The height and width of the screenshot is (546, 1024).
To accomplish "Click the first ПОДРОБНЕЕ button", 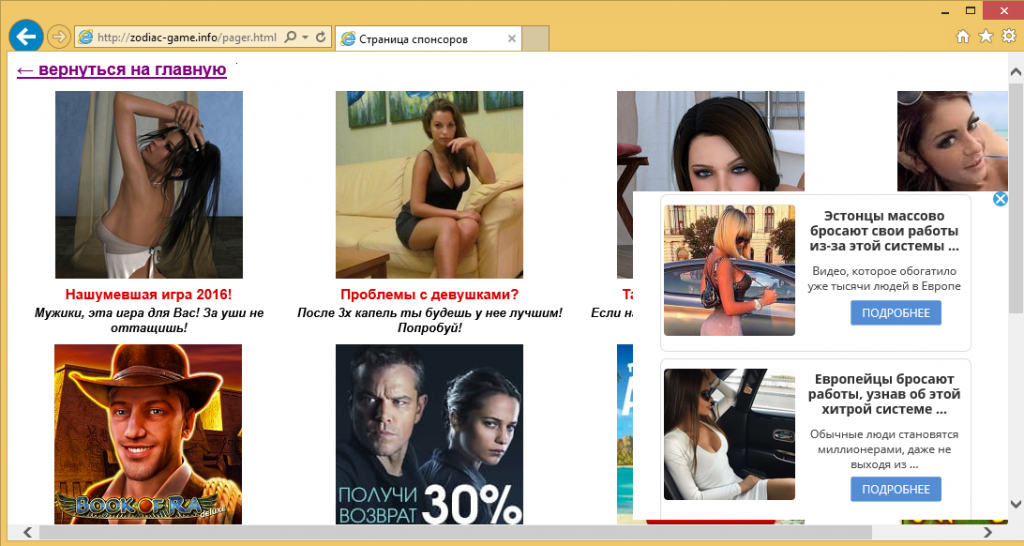I will tap(896, 313).
